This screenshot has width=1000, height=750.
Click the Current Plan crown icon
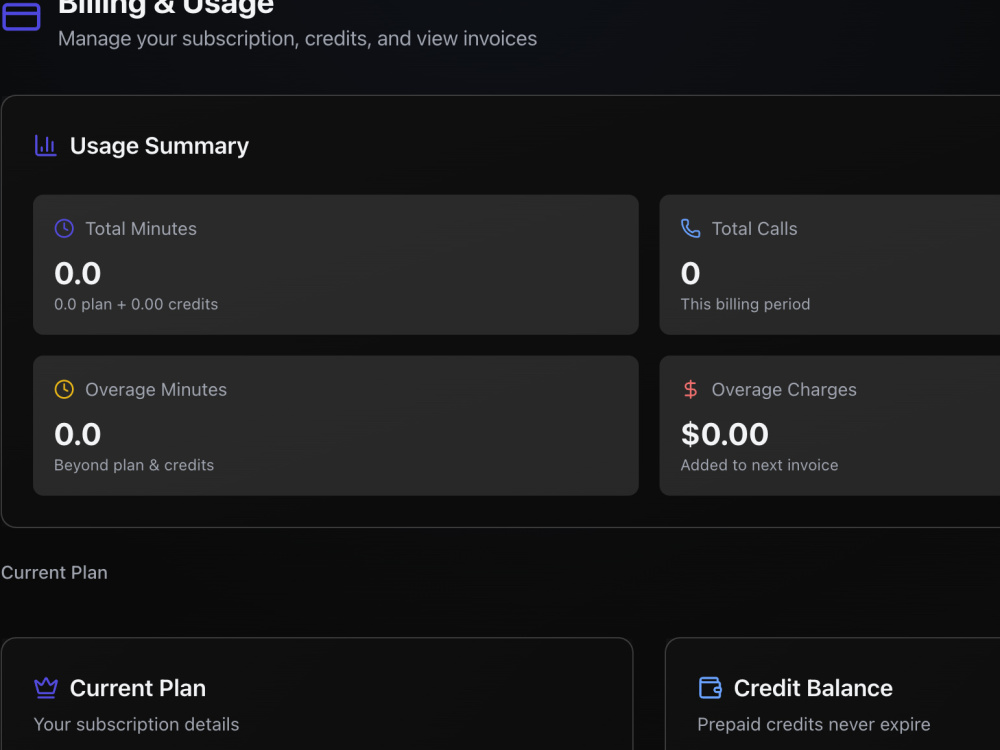[45, 688]
